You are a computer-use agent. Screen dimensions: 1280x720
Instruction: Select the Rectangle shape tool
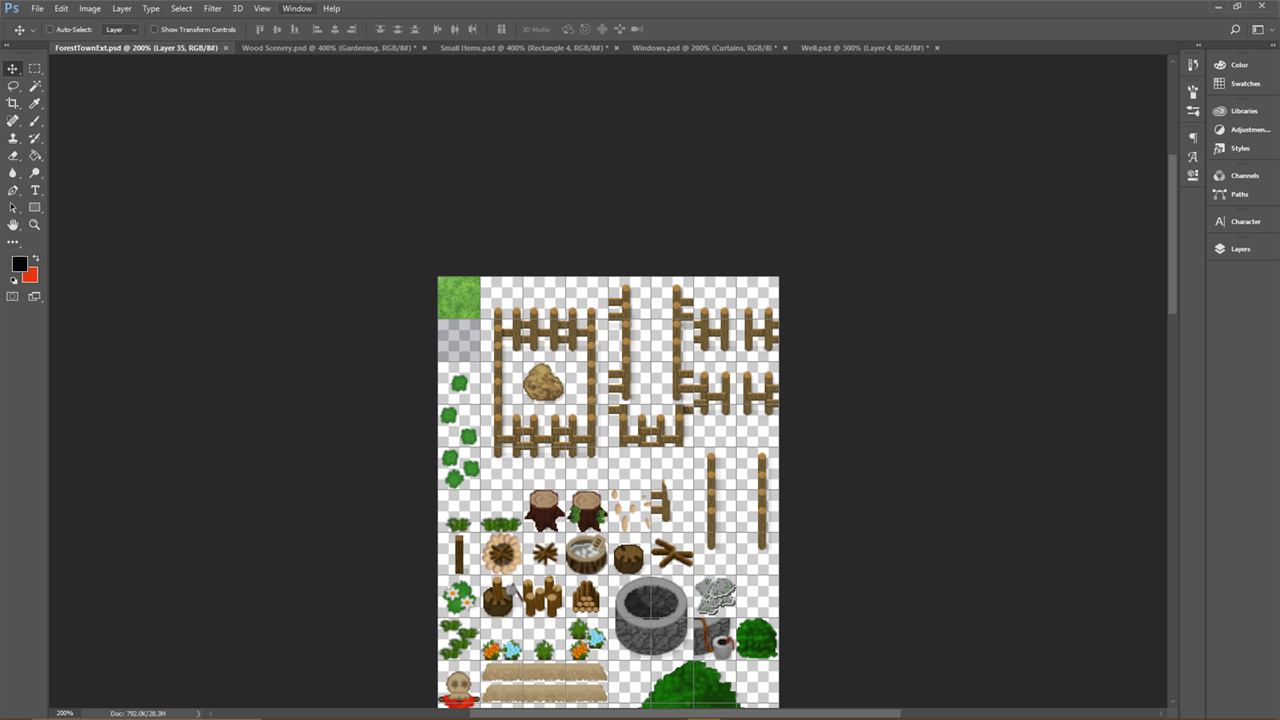(x=35, y=207)
